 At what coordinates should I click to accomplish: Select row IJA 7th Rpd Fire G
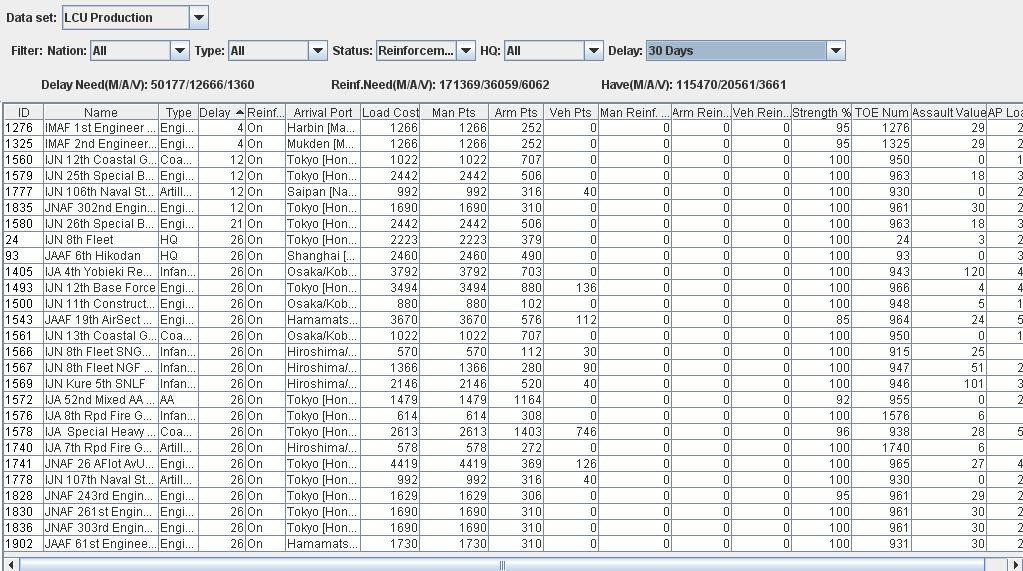512,448
